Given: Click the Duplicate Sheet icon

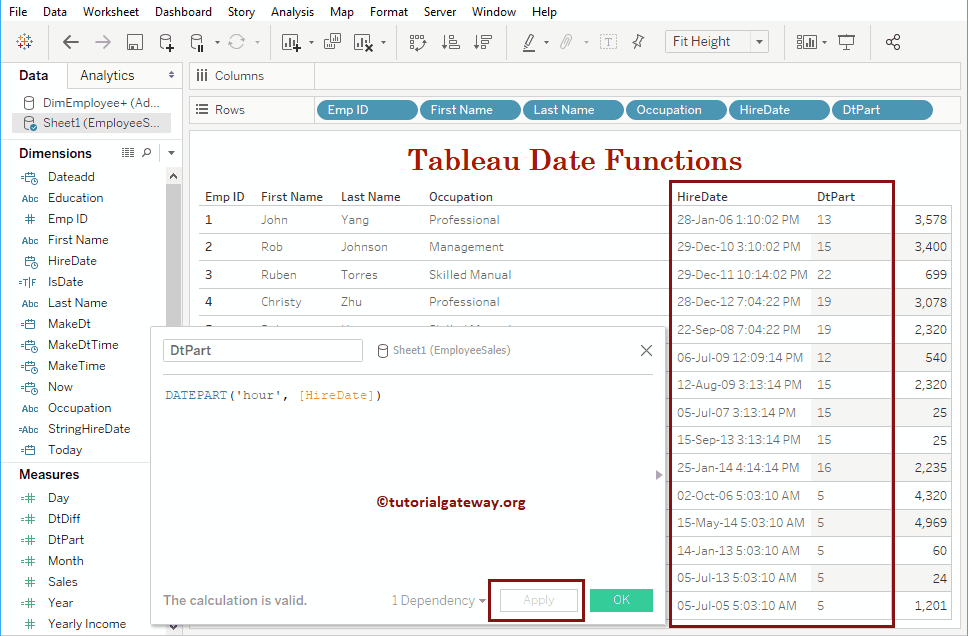Looking at the screenshot, I should pos(332,42).
